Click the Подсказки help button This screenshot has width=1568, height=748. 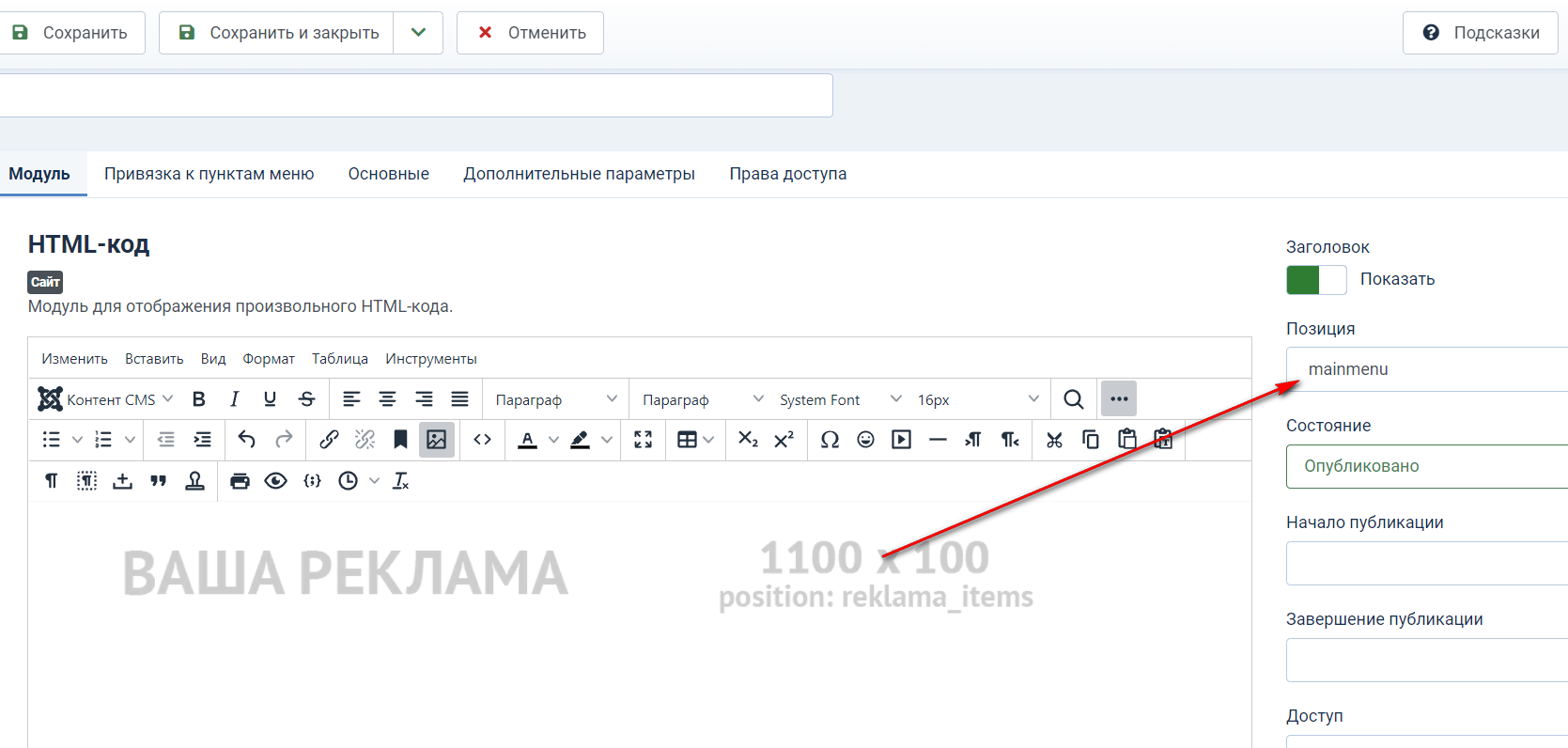(x=1480, y=33)
